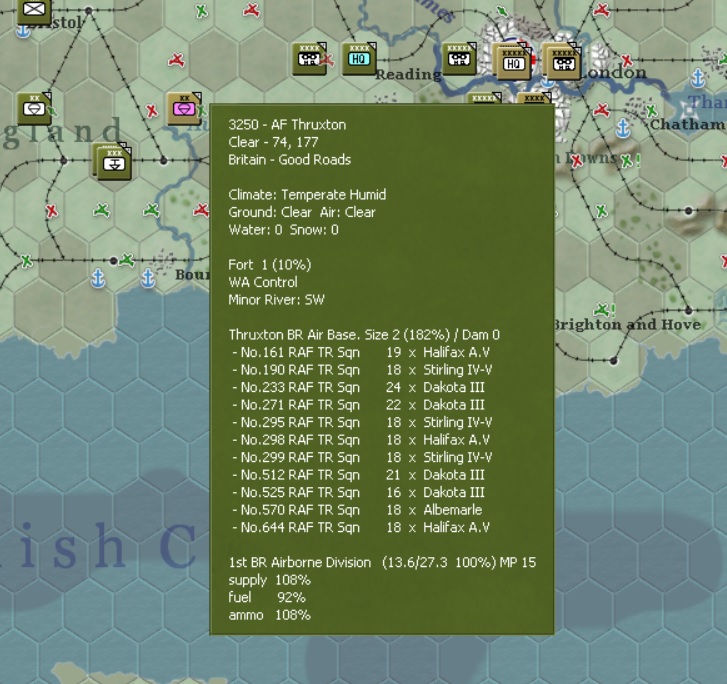
Task: Click the No.295 RAF TR Sqn row
Action: pyautogui.click(x=362, y=422)
